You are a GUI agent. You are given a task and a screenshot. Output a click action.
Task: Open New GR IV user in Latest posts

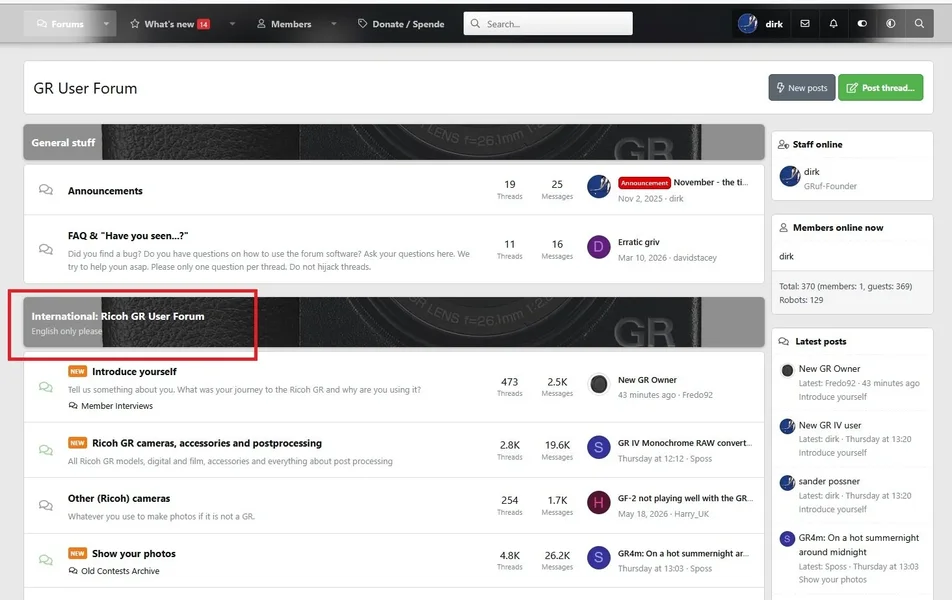(829, 425)
